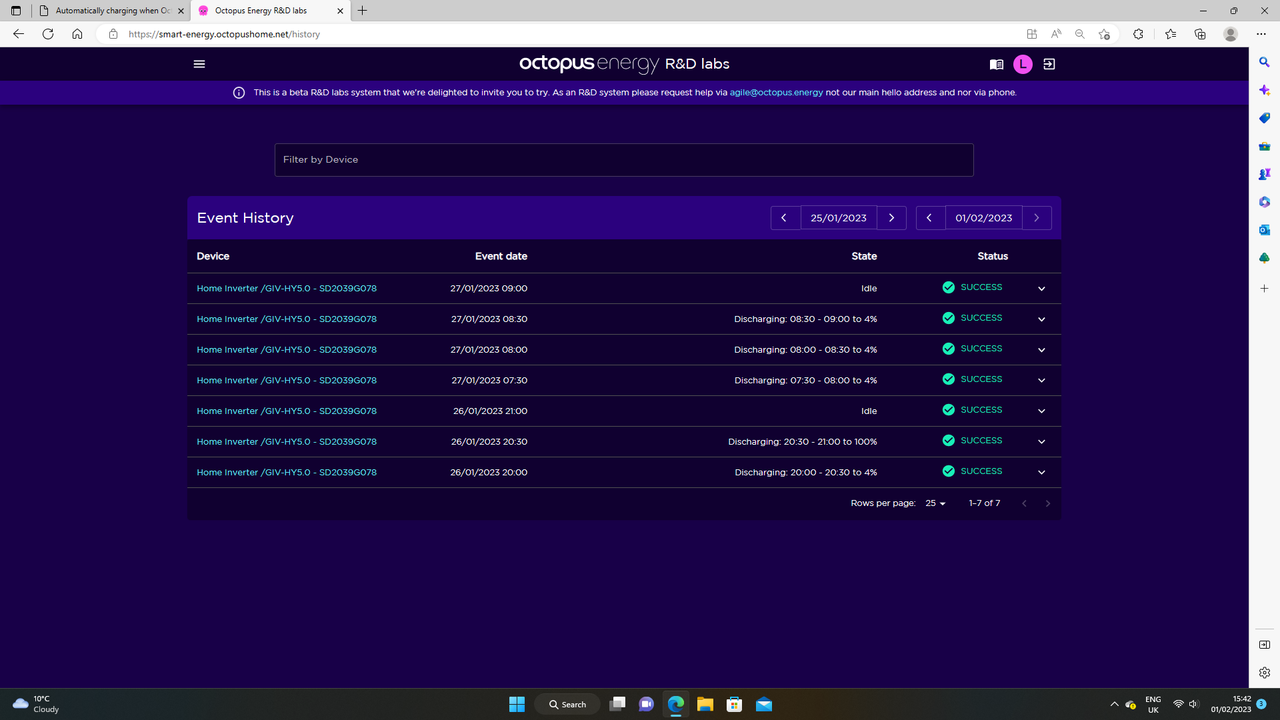This screenshot has width=1280, height=720.
Task: Expand the 27/01/2023 09:00 Idle event row
Action: [1041, 289]
